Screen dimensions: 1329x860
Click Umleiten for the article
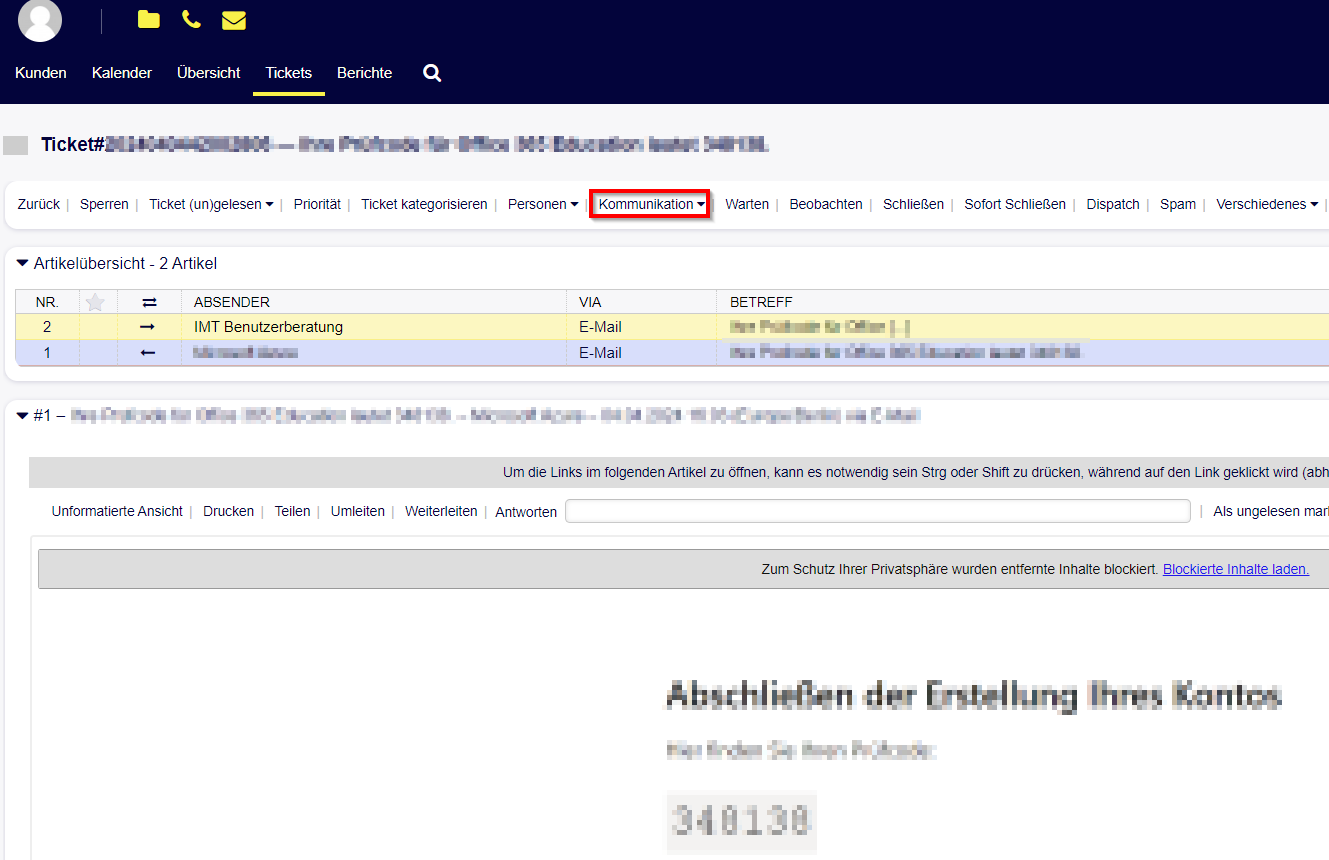pyautogui.click(x=358, y=511)
